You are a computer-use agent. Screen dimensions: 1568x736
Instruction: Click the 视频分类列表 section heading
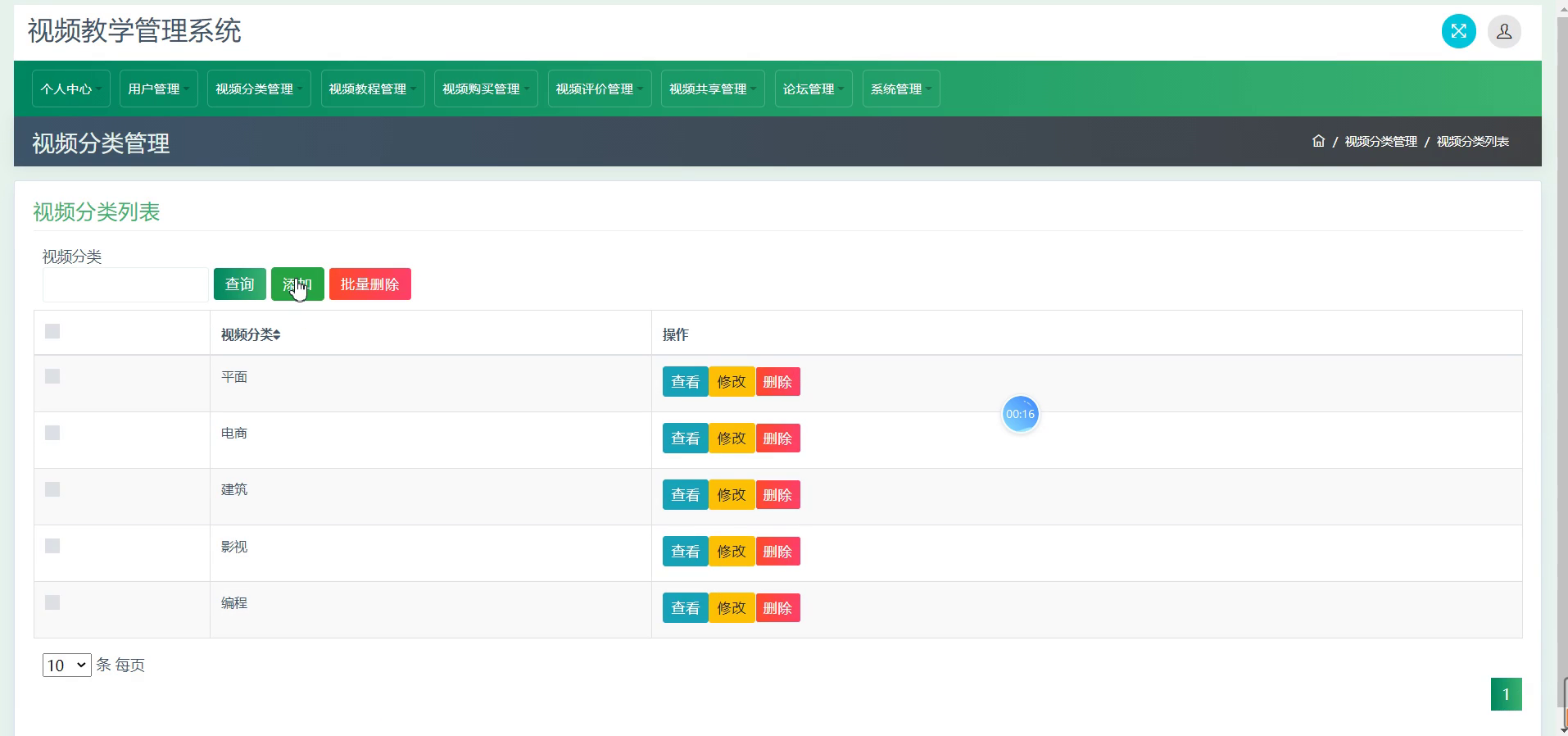tap(96, 212)
